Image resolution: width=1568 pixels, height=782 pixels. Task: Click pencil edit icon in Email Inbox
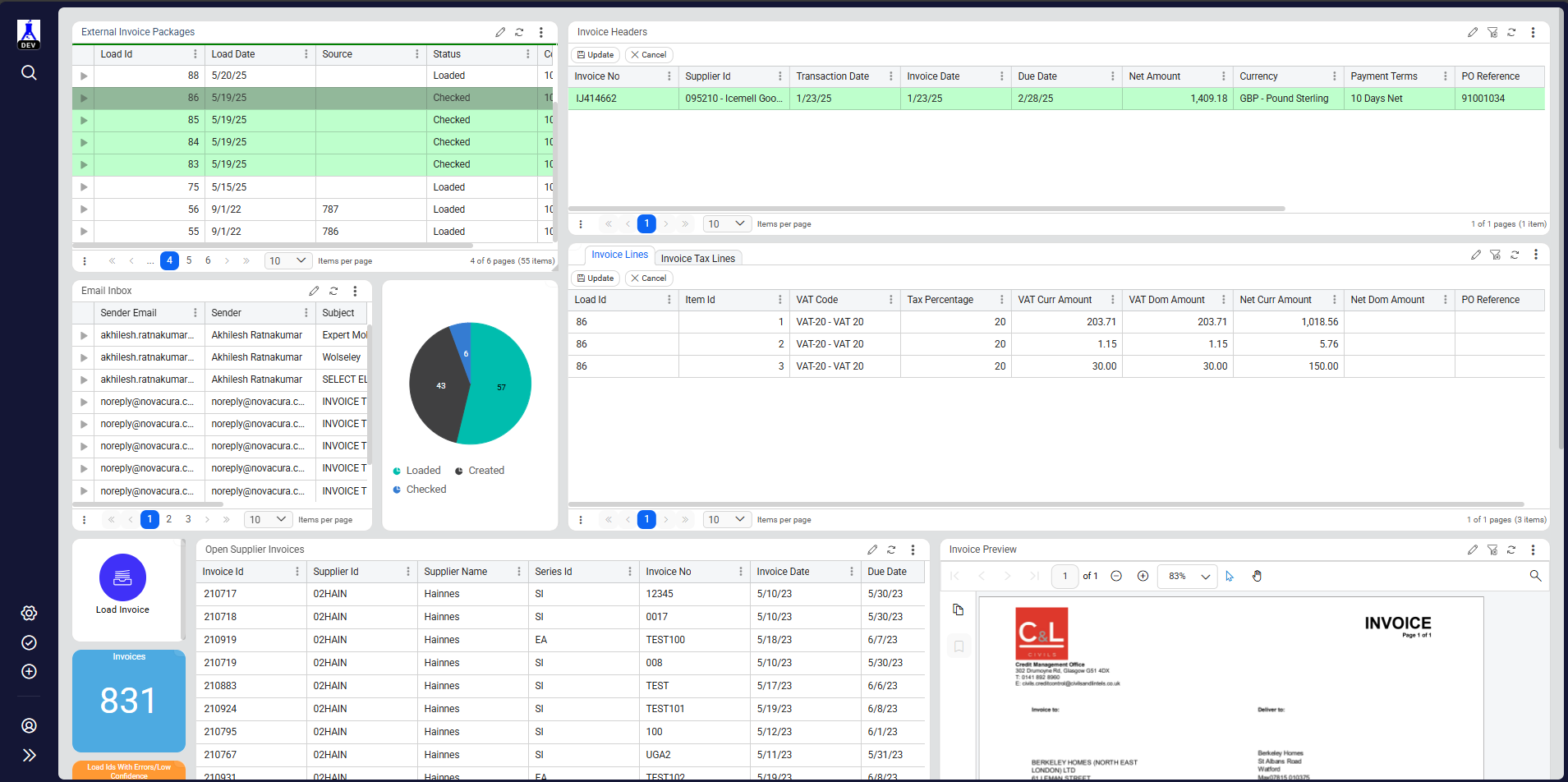[x=314, y=291]
